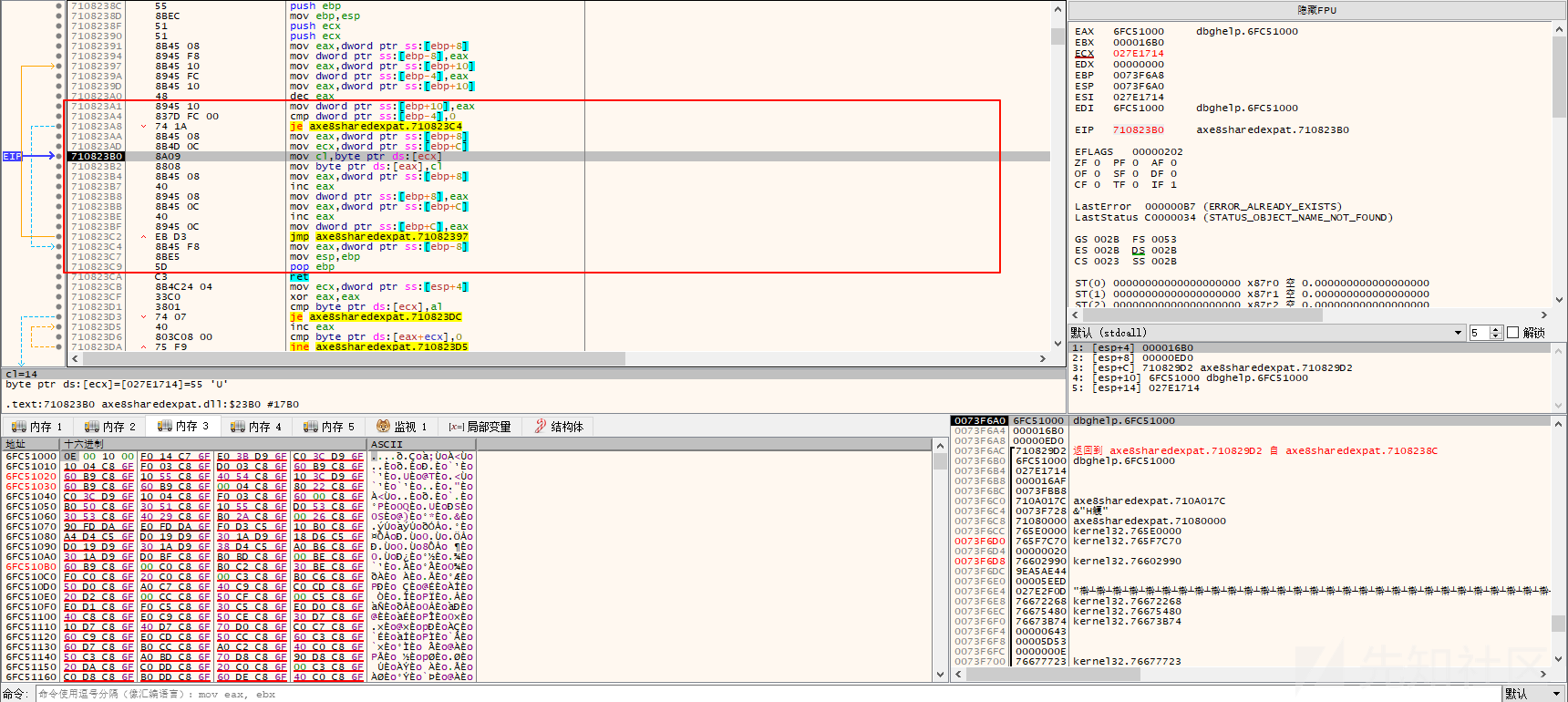Select the je axe8sharedexpat.710823C4 instruction
1568x702 pixels.
point(376,126)
